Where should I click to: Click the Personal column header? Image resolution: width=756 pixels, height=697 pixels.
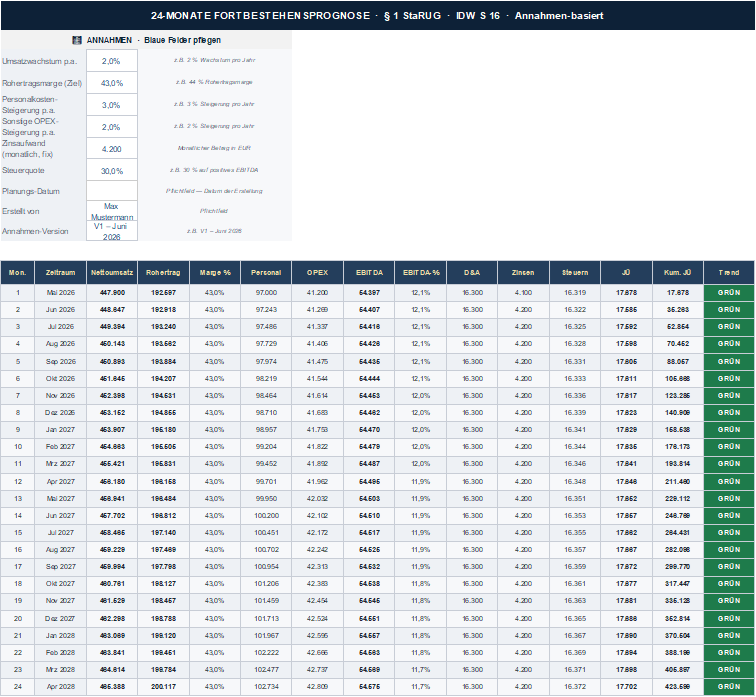coord(266,272)
